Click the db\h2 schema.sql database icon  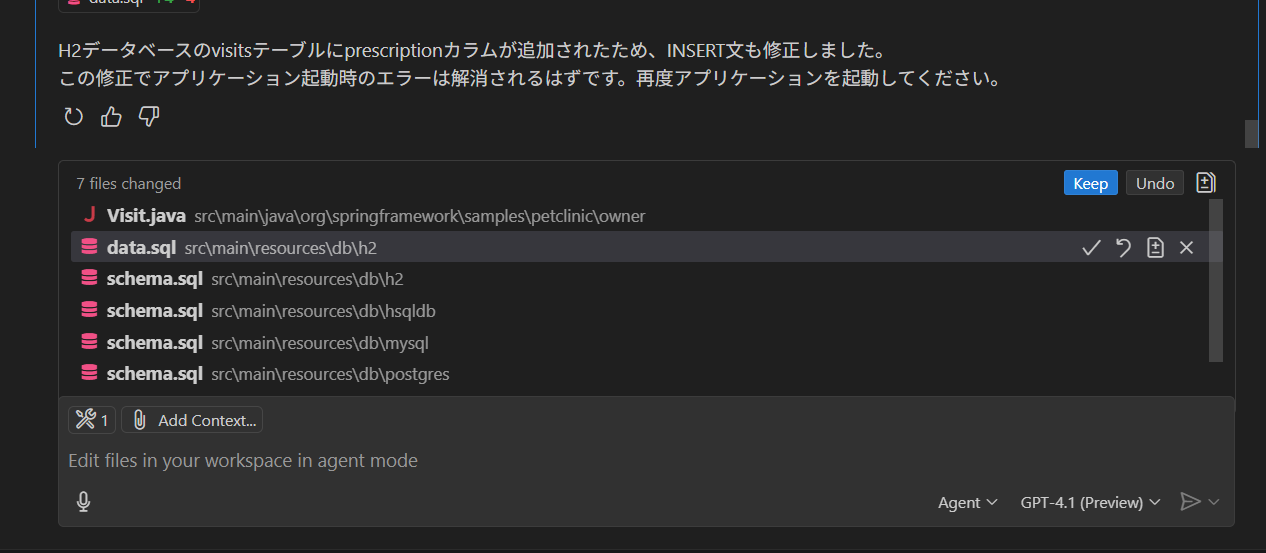(89, 279)
